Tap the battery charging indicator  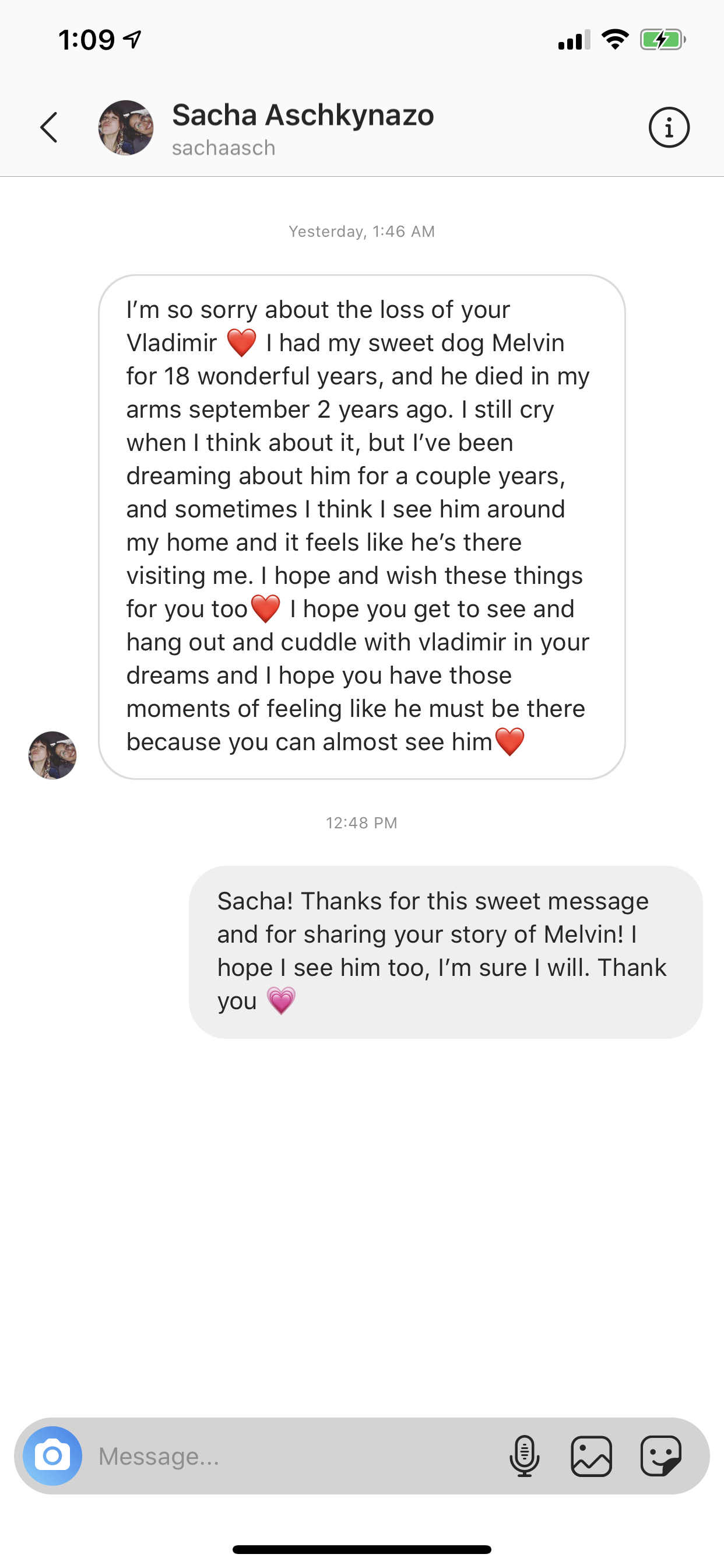(x=663, y=40)
